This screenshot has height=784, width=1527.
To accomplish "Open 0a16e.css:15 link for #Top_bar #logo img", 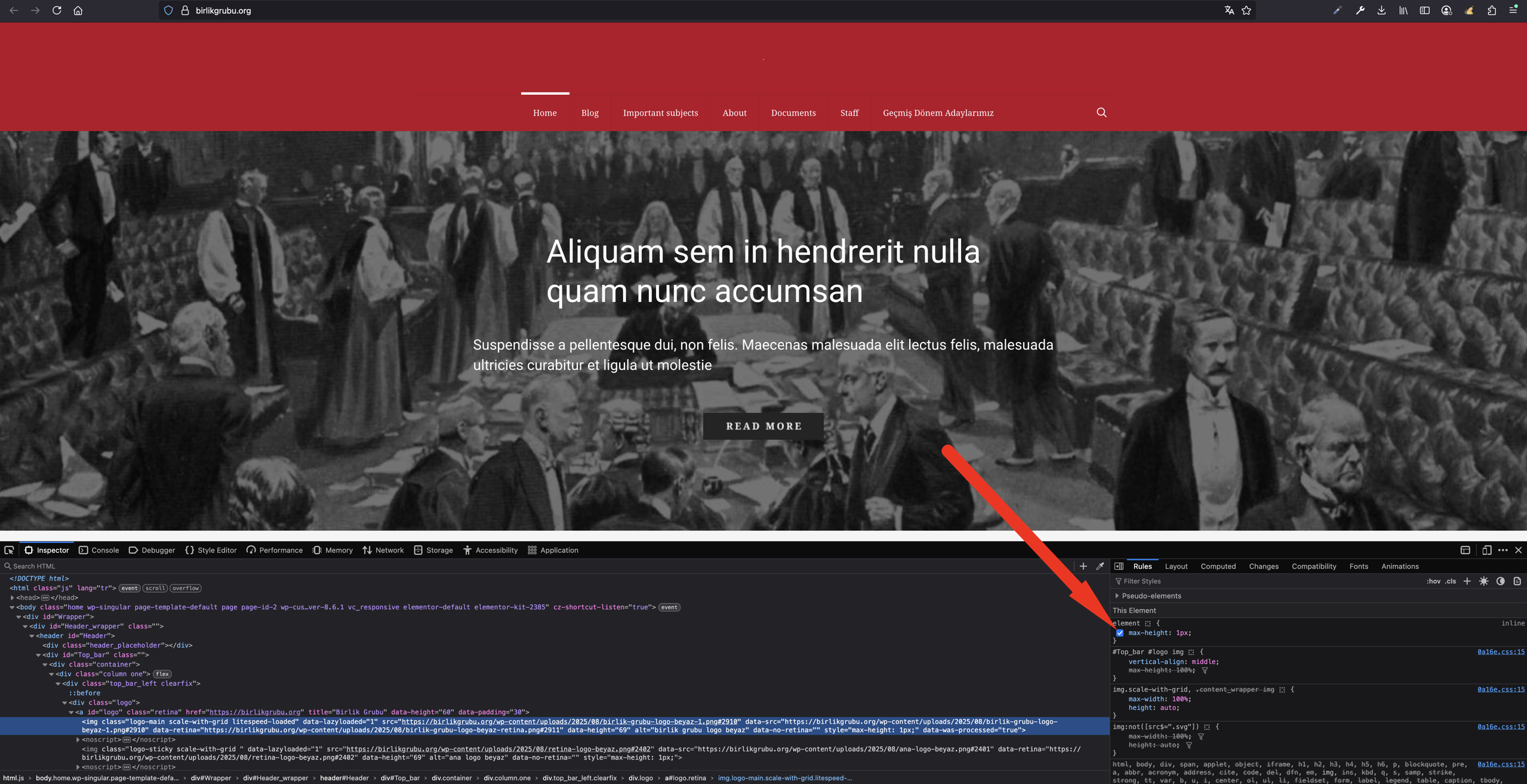I will (1501, 652).
